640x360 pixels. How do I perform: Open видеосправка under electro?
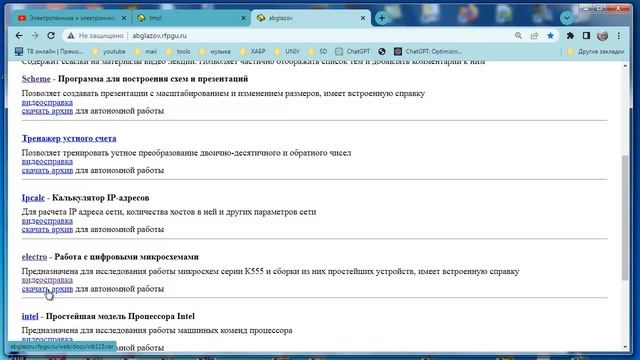point(47,280)
